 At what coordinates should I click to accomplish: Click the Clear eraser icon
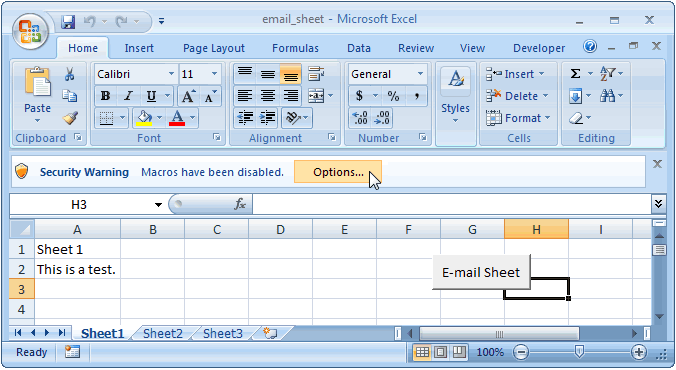click(576, 118)
